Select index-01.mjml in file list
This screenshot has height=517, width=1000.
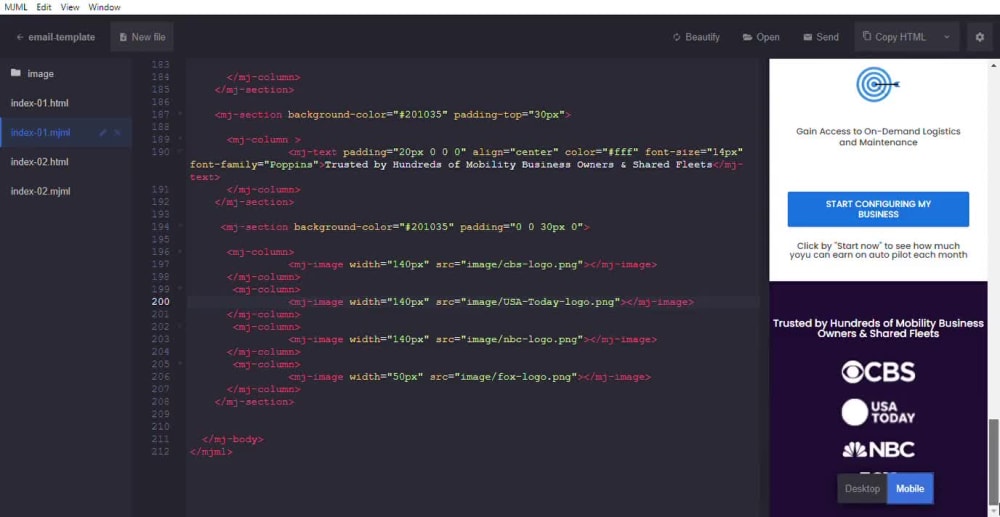(41, 133)
